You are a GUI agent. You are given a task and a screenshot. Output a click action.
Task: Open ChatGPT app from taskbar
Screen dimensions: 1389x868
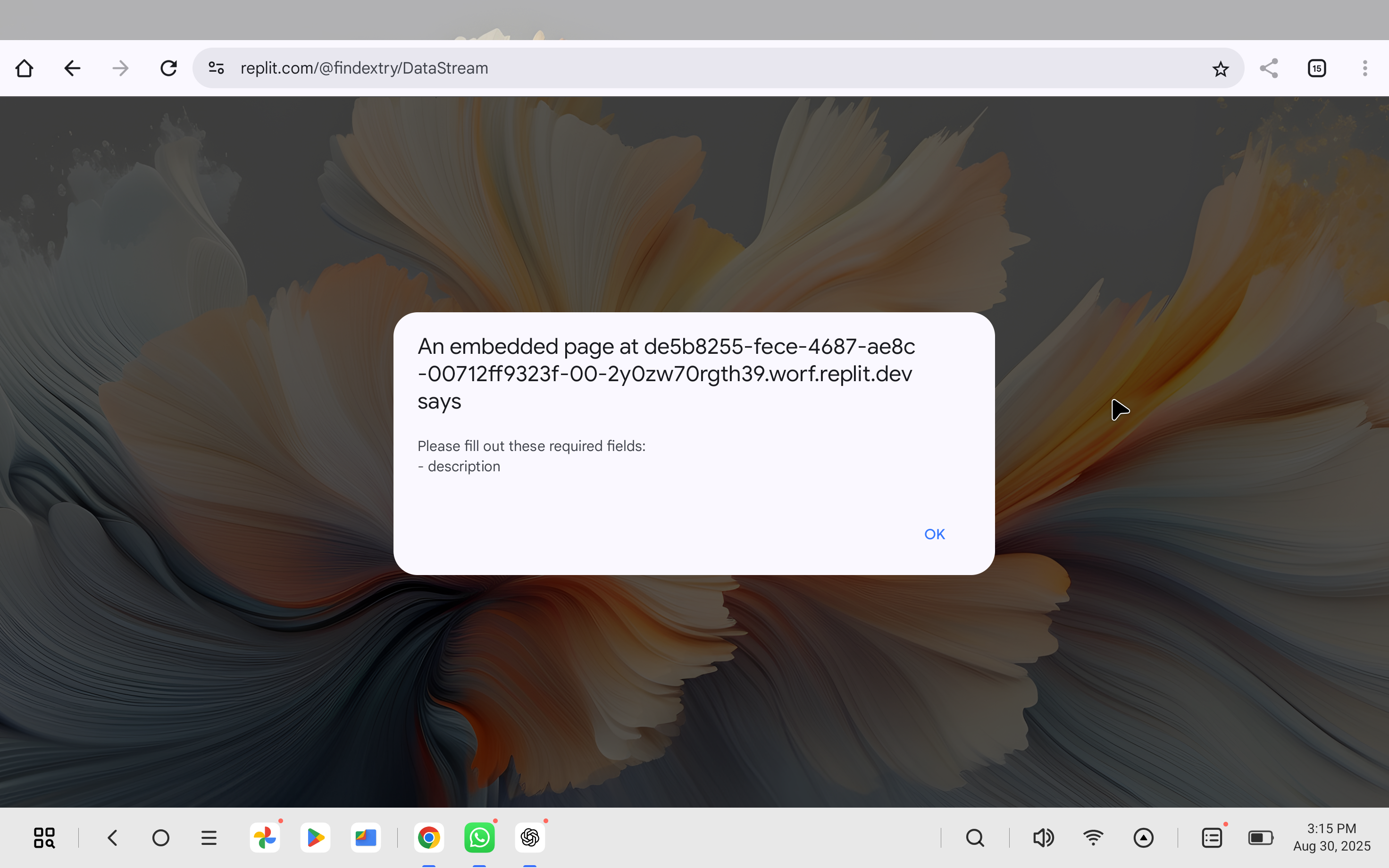[x=530, y=838]
